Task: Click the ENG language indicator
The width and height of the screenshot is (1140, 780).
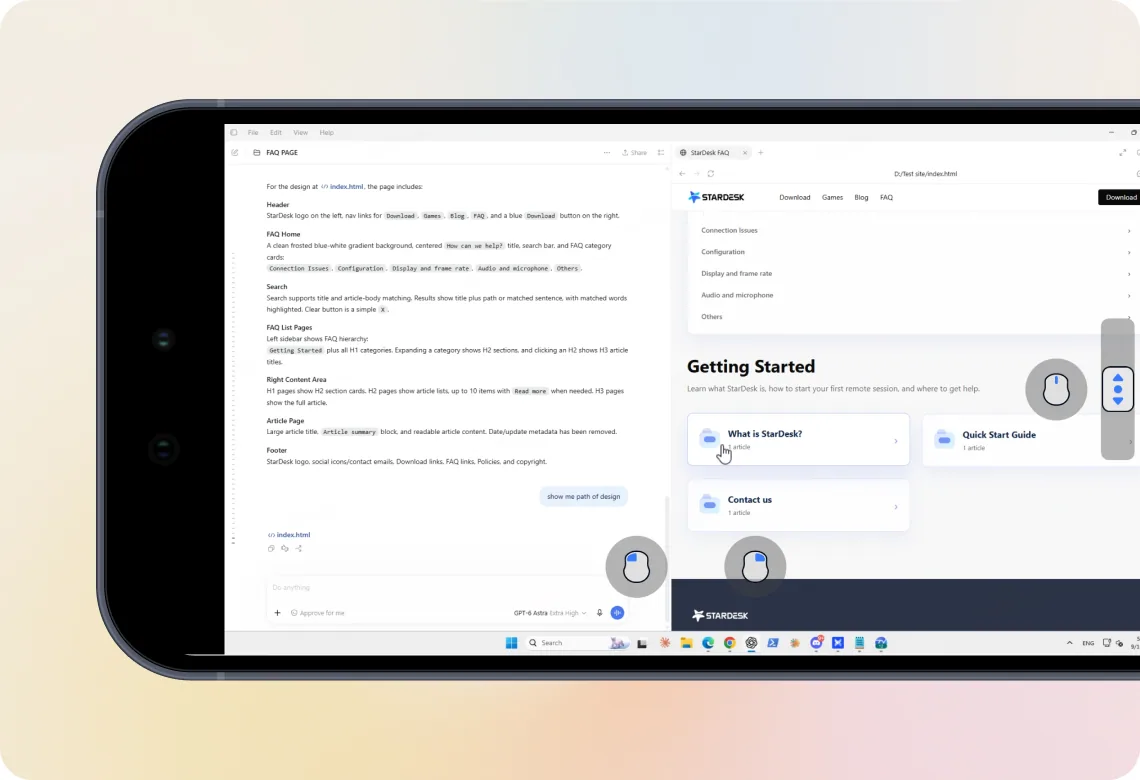Action: pyautogui.click(x=1088, y=643)
